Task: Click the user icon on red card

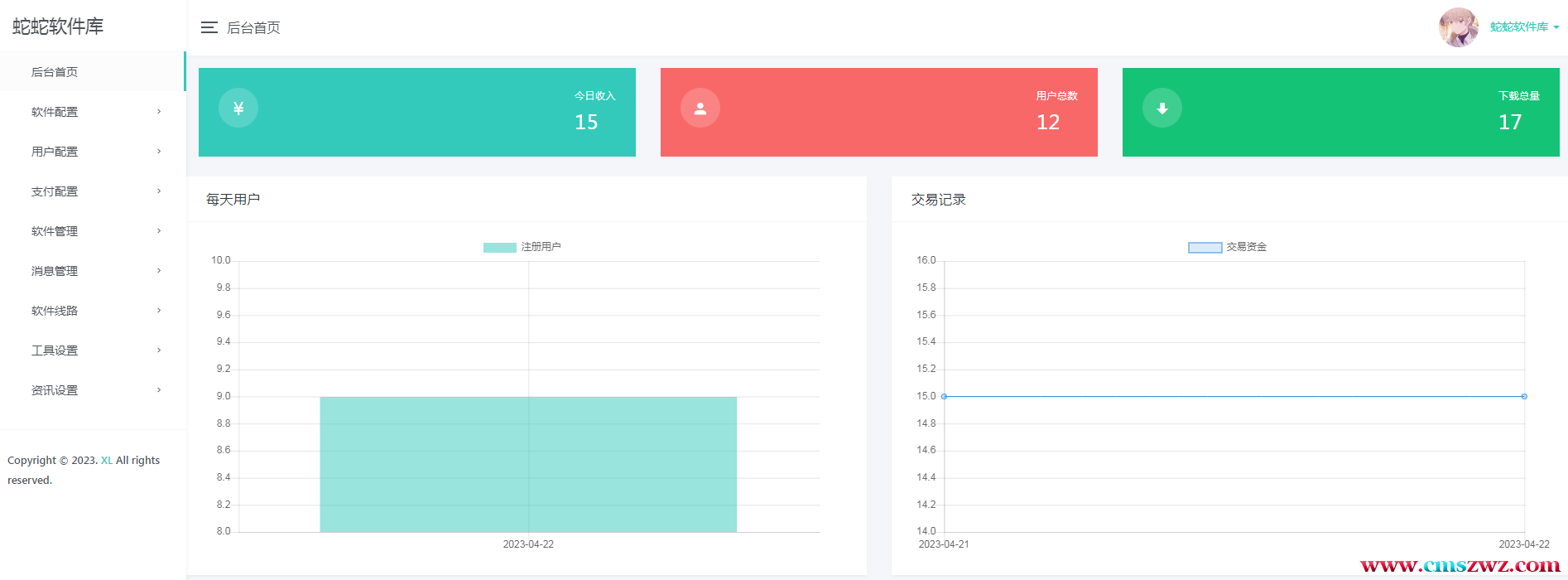Action: point(700,109)
